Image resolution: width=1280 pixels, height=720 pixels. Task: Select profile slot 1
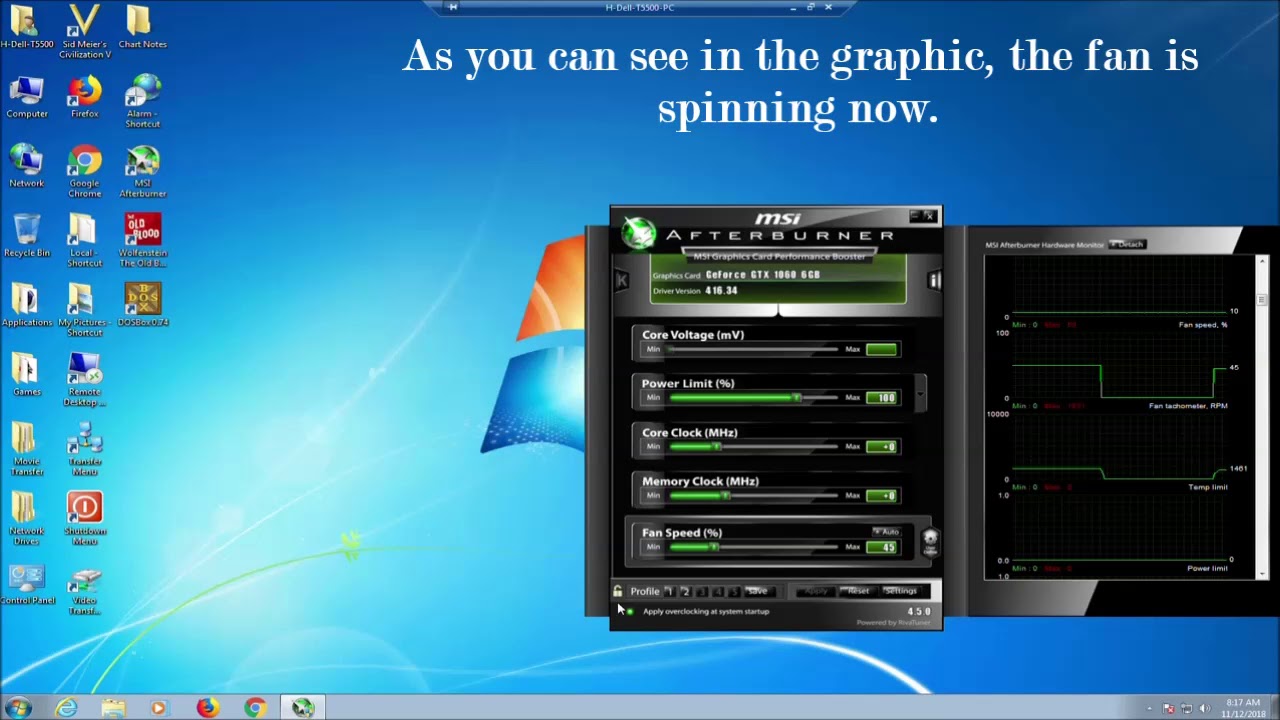(669, 591)
